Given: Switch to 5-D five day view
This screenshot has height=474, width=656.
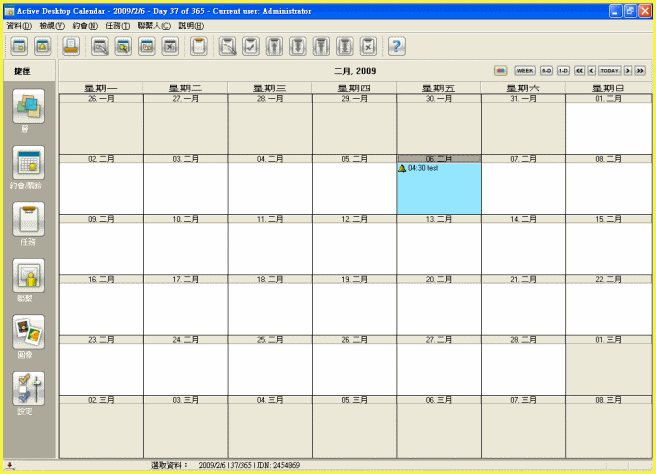Looking at the screenshot, I should pyautogui.click(x=546, y=70).
